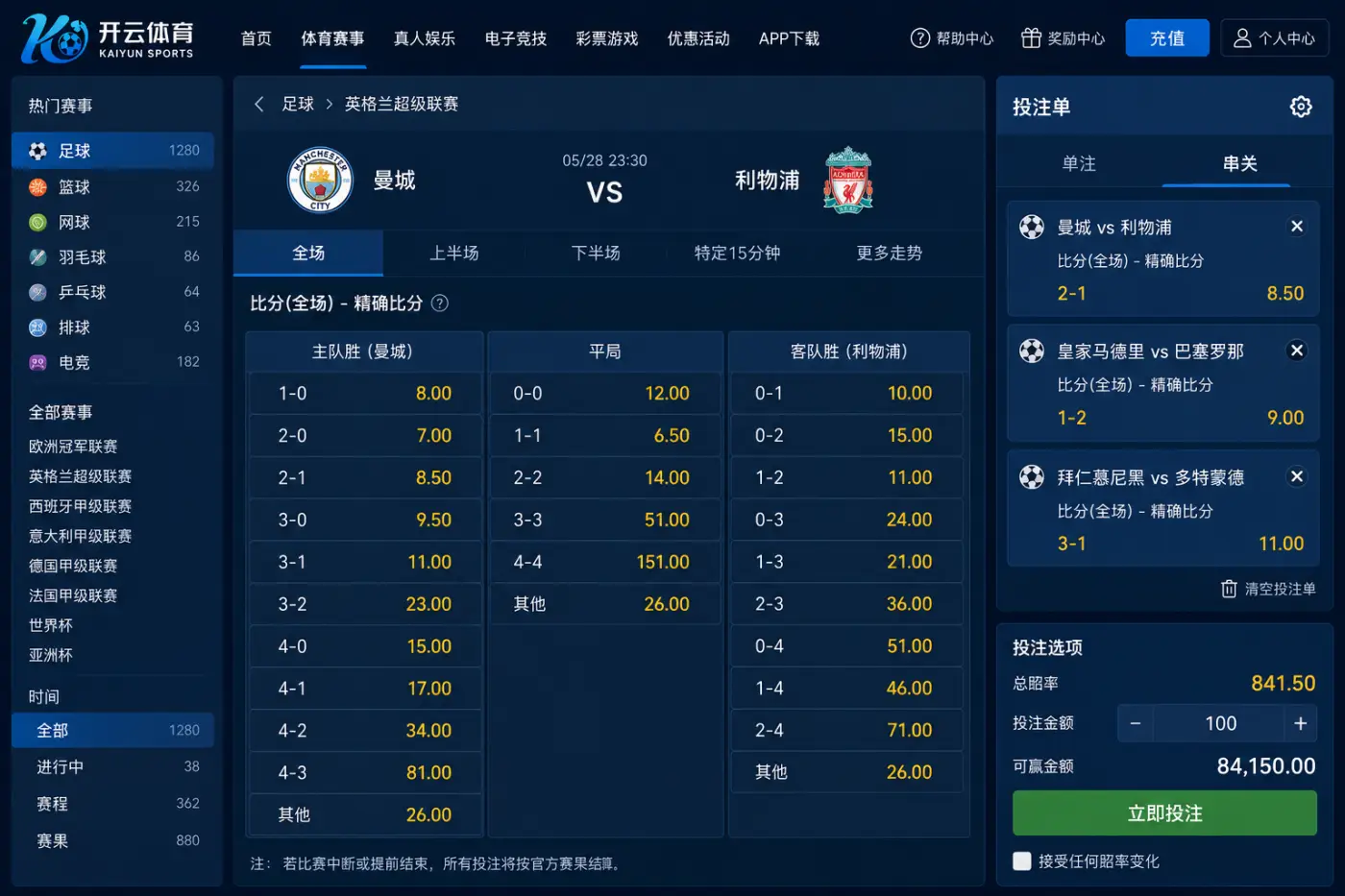Viewport: 1345px width, 896px height.
Task: Open 真人娱乐 in top navigation
Action: (x=425, y=38)
